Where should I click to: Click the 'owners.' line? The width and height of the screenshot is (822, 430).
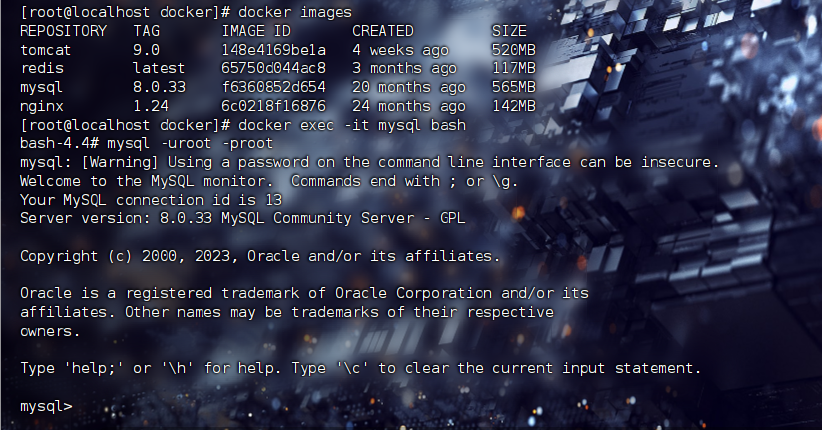[50, 331]
